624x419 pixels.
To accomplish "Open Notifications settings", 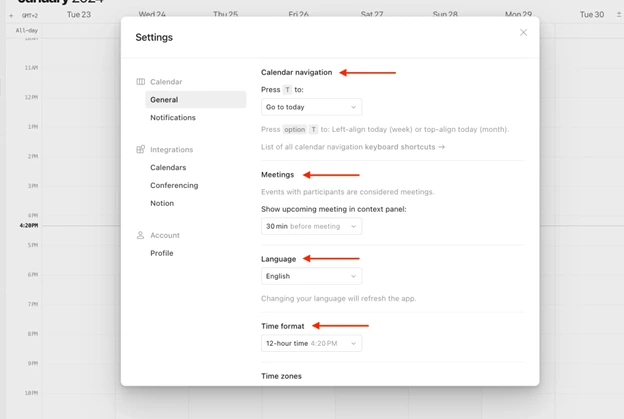I will (x=173, y=118).
